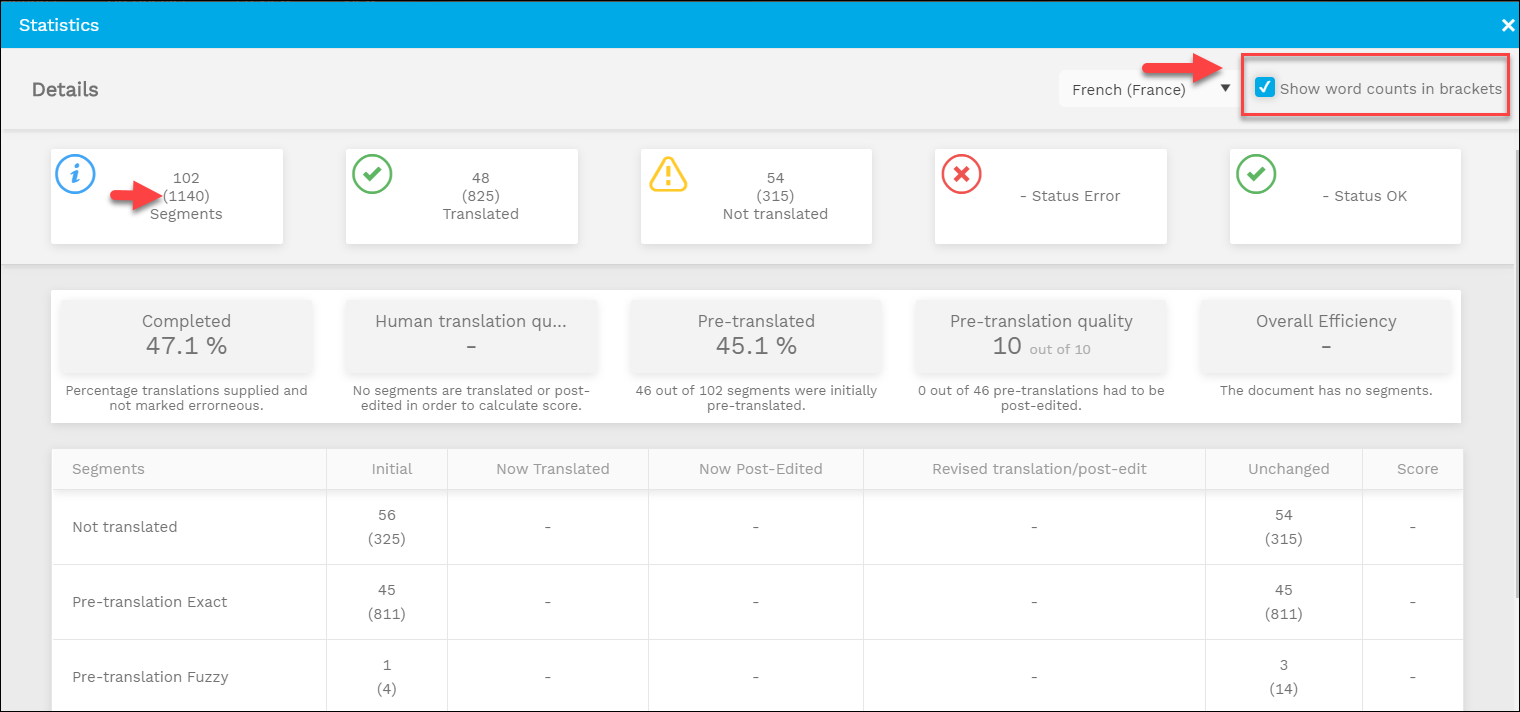Click the yellow warning icon on Not translated card

tap(668, 175)
